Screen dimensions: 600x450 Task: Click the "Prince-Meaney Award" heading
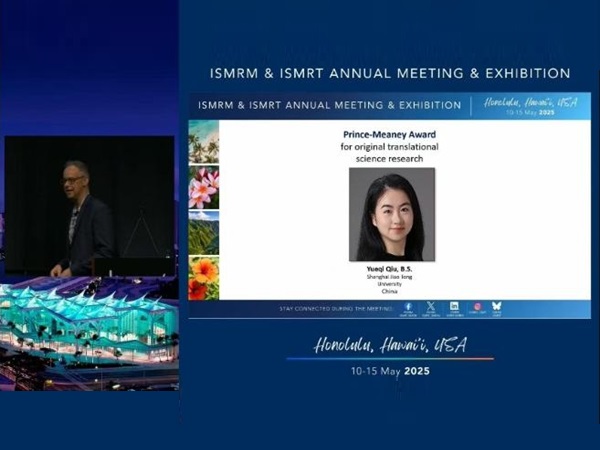coord(389,134)
